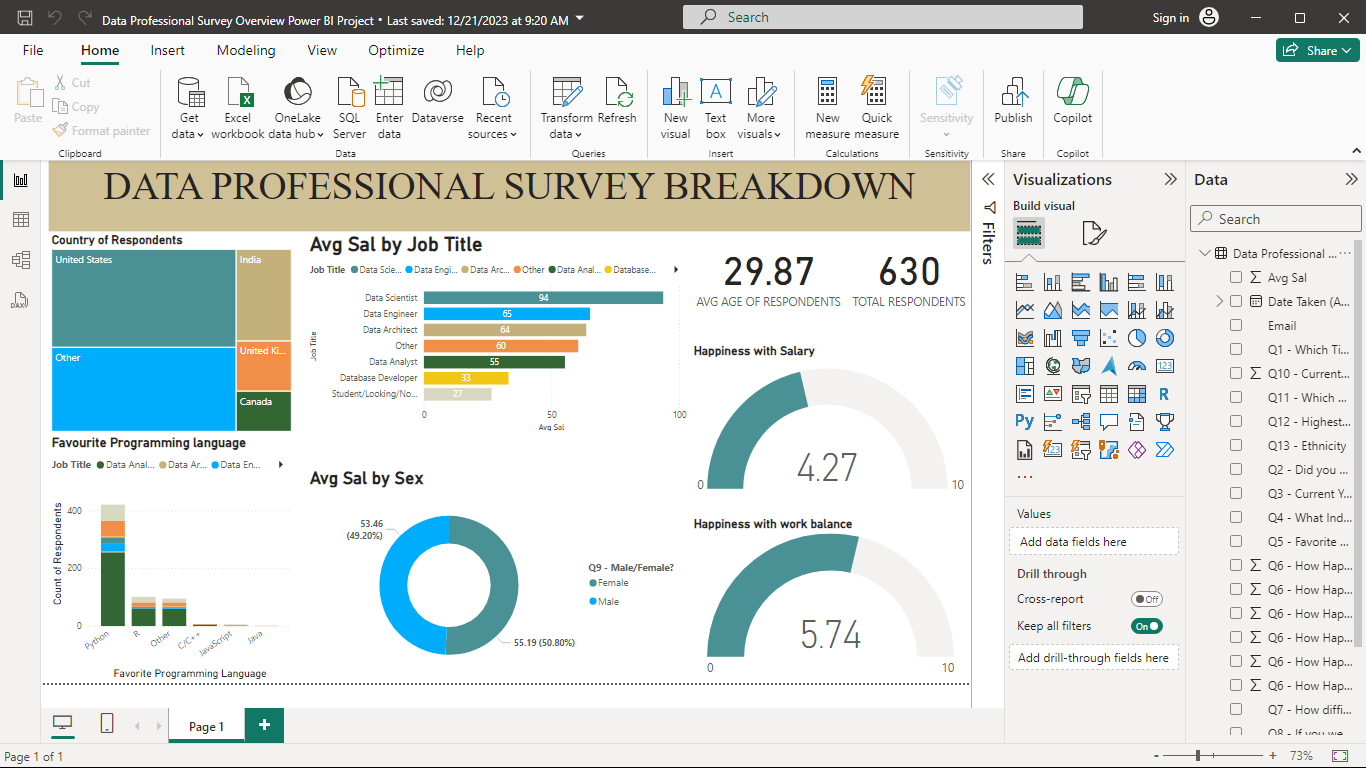Open Model view in the left sidebar

pos(20,260)
